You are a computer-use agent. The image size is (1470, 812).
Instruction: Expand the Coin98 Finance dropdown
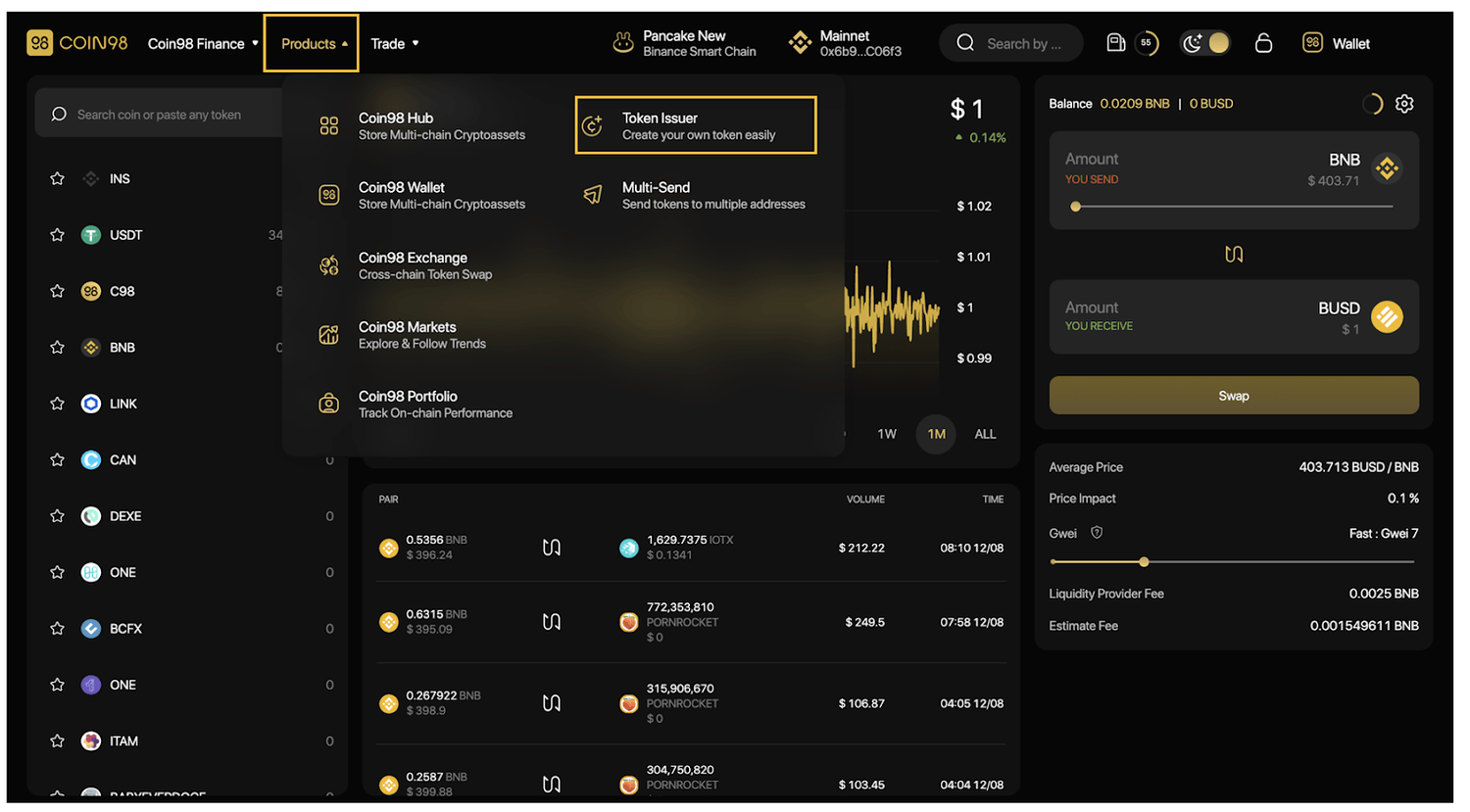(203, 43)
